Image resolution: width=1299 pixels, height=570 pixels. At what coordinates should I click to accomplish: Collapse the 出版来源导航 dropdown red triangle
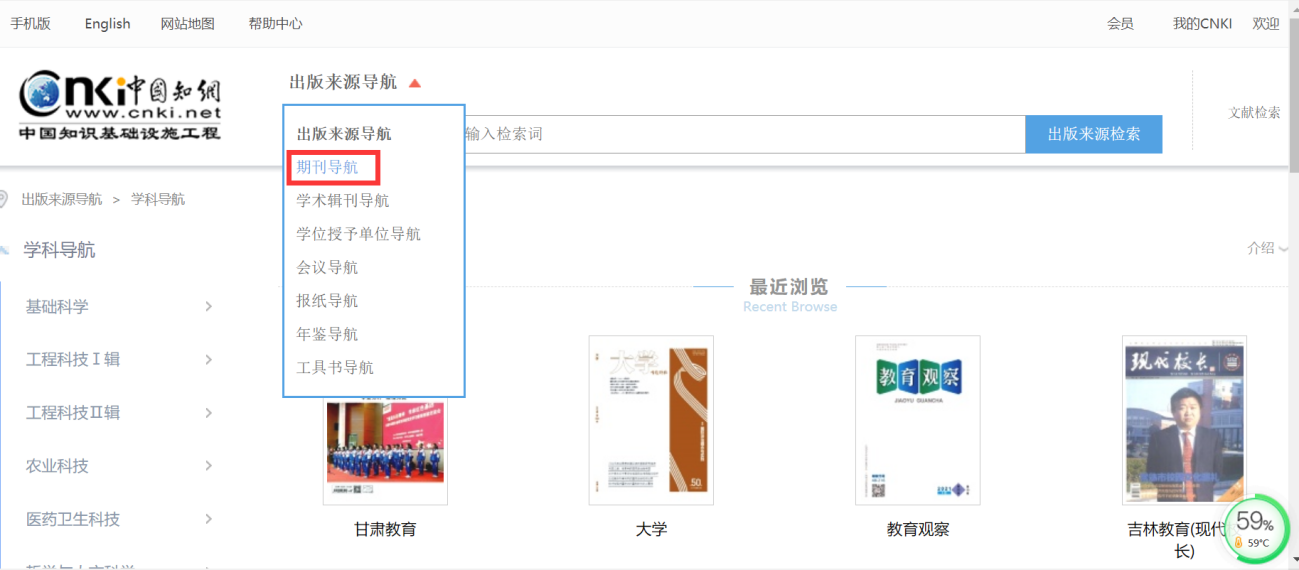click(x=415, y=83)
